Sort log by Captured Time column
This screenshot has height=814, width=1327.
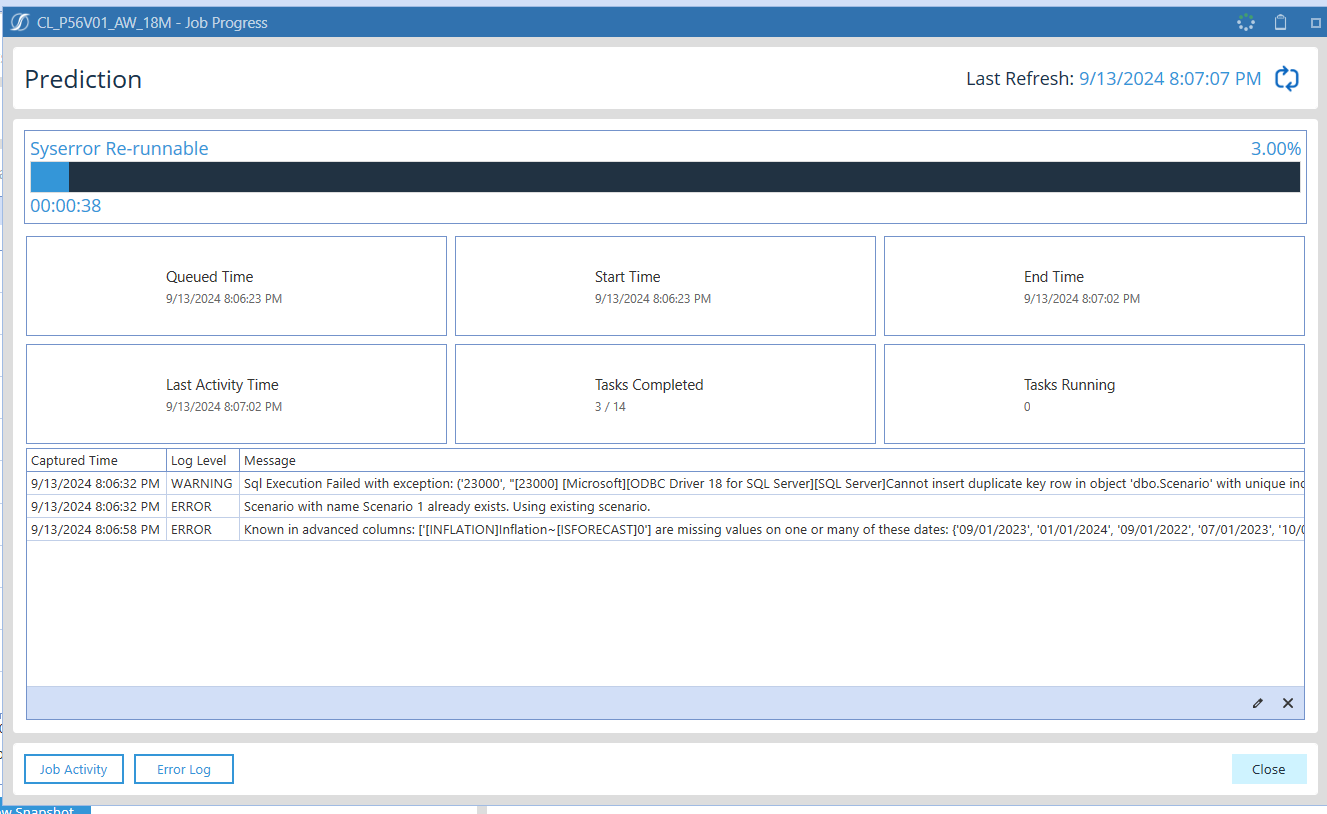(x=75, y=461)
